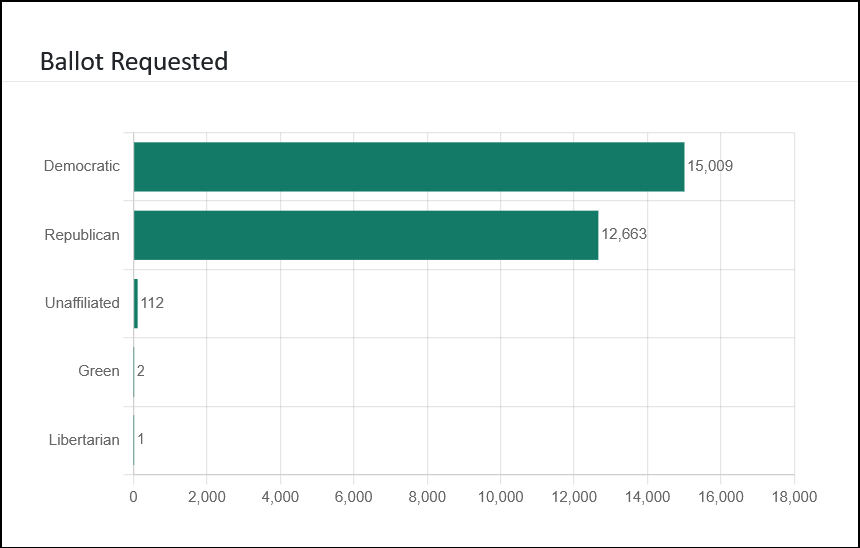Select the Libertarian category label

[x=84, y=439]
